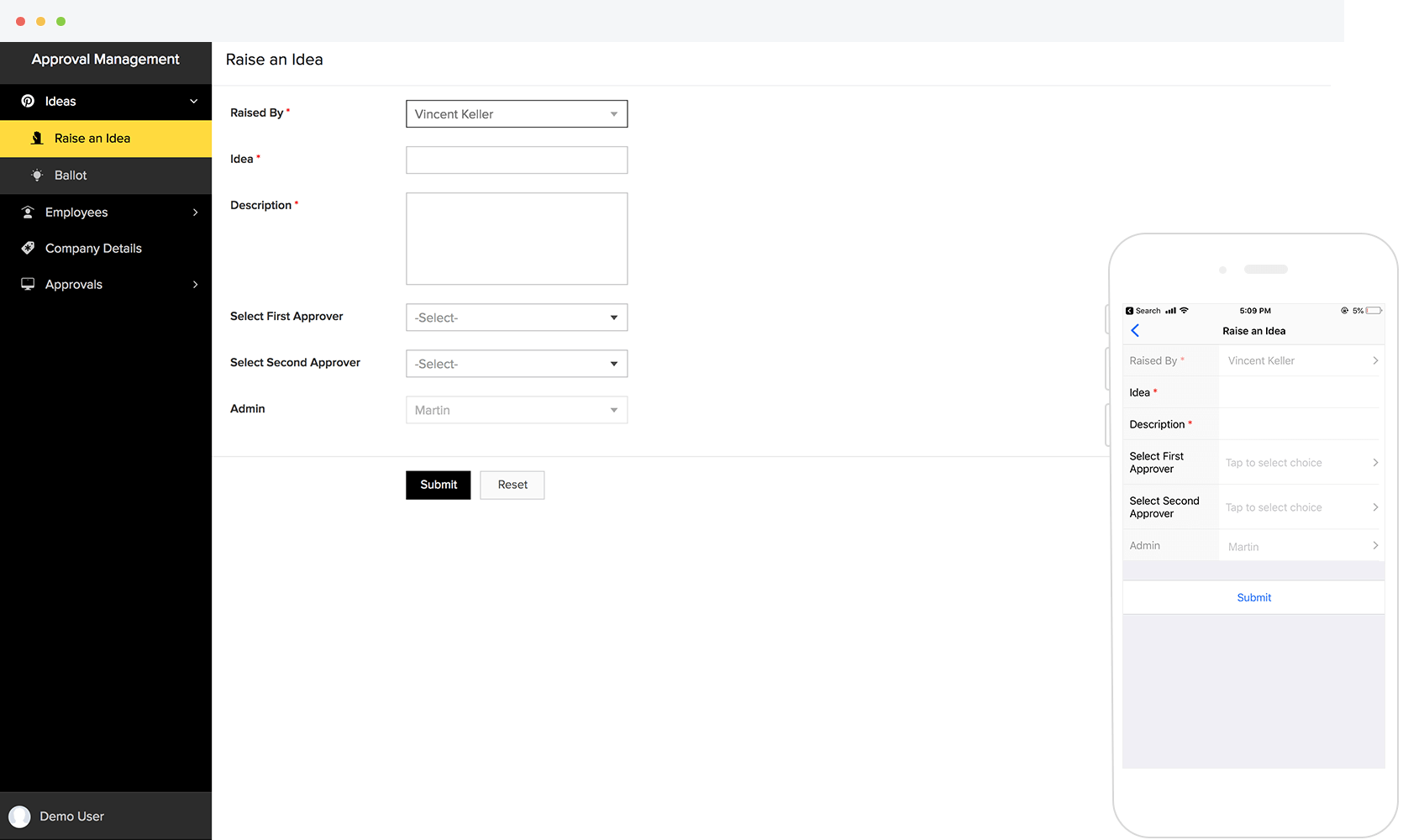Expand the Employees submenu chevron

pyautogui.click(x=195, y=213)
